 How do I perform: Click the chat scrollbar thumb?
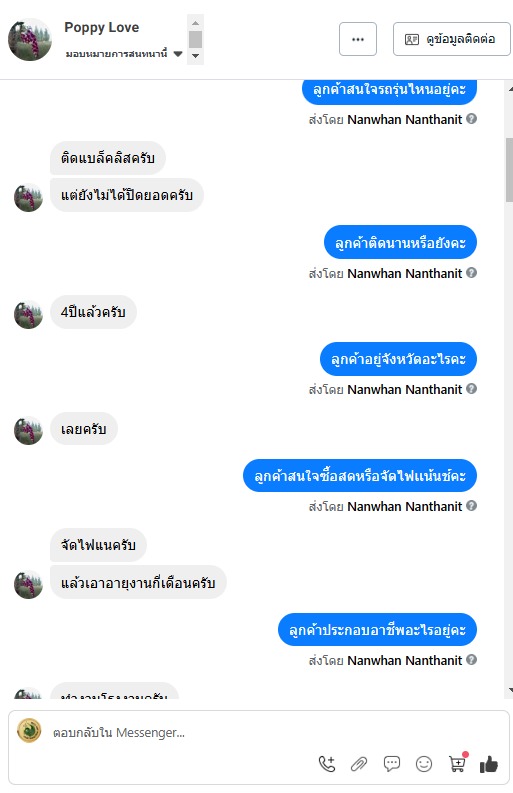point(509,170)
